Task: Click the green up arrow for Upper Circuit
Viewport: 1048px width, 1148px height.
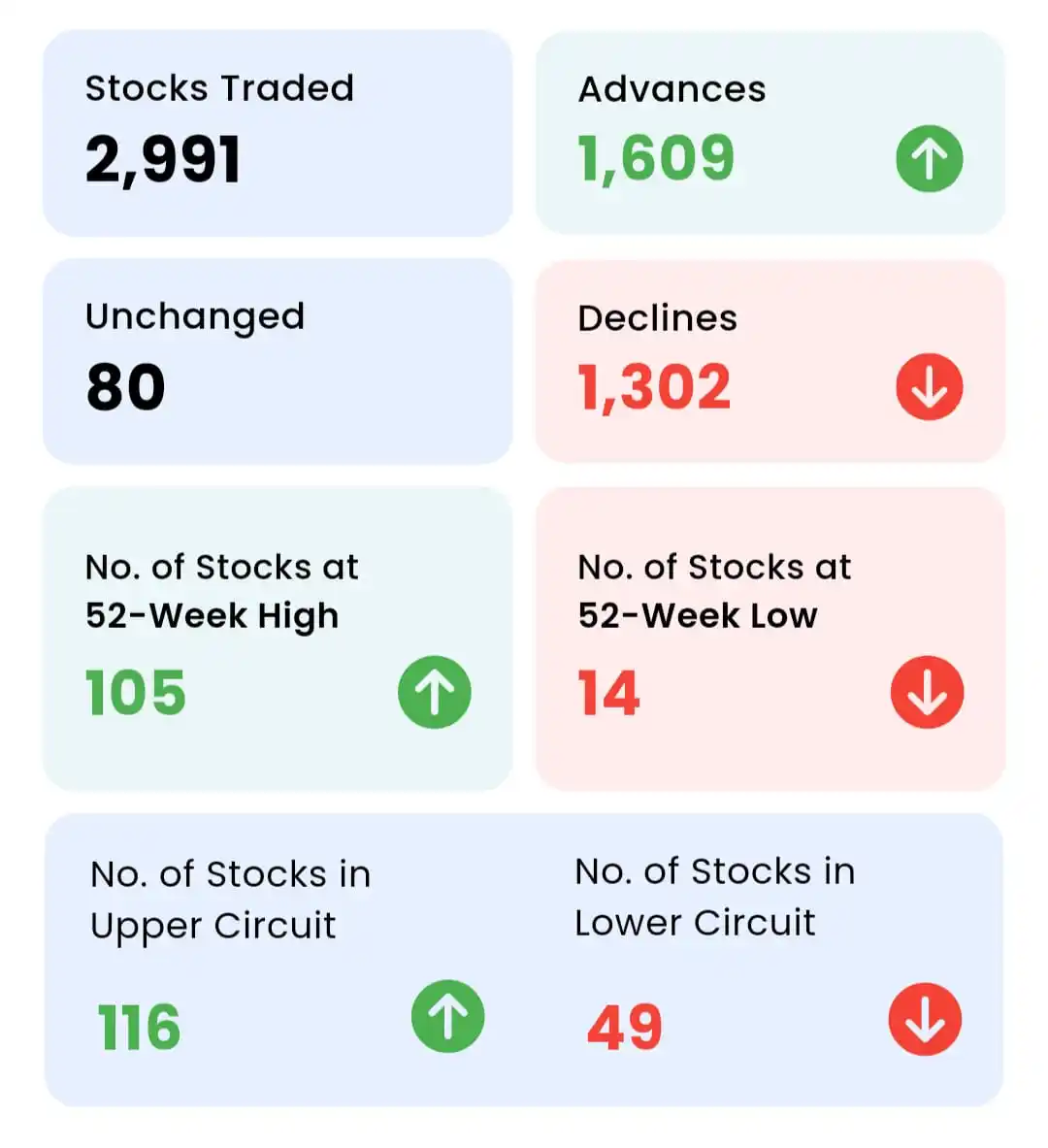Action: [x=447, y=1016]
